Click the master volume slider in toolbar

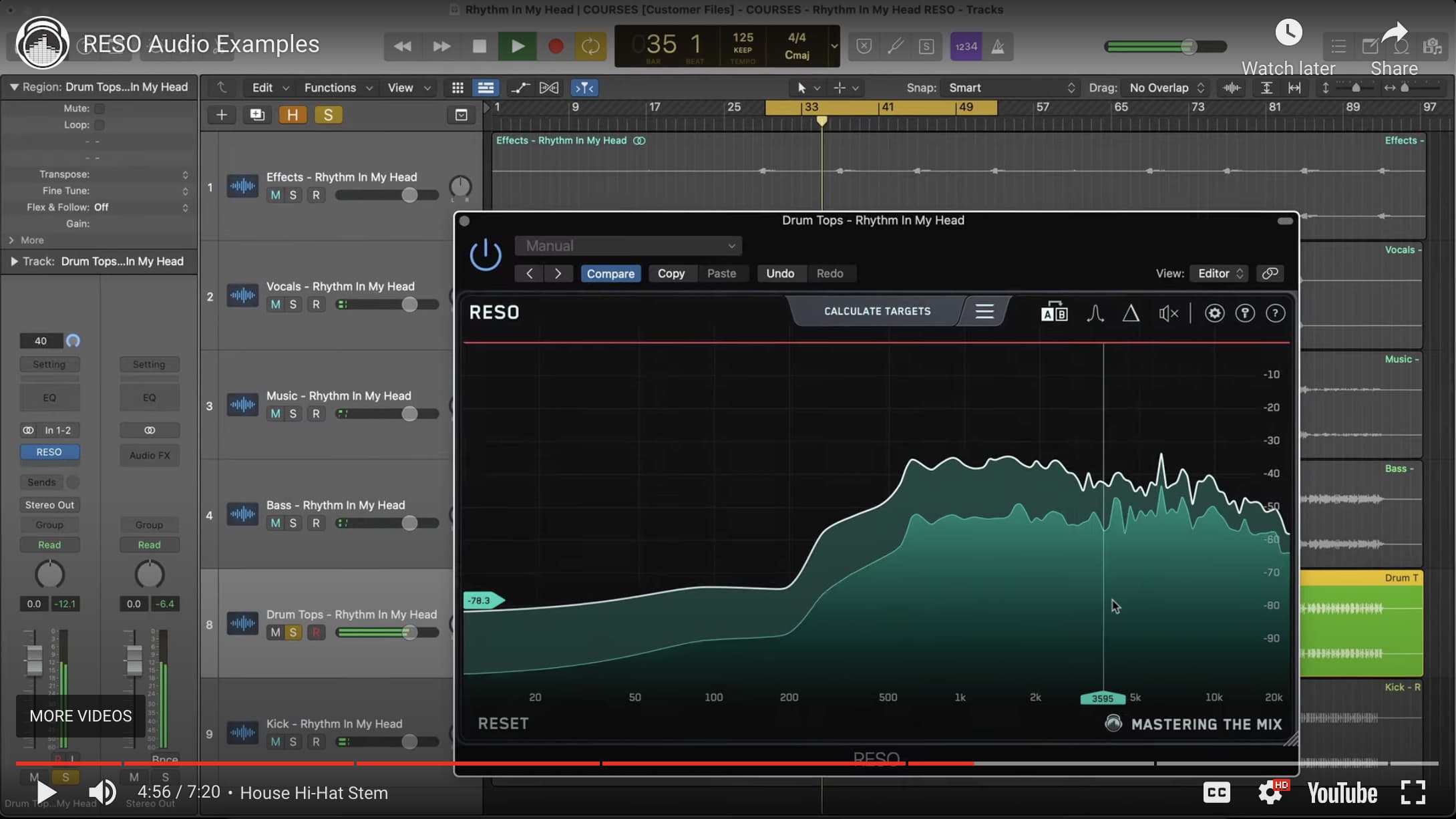(1165, 46)
